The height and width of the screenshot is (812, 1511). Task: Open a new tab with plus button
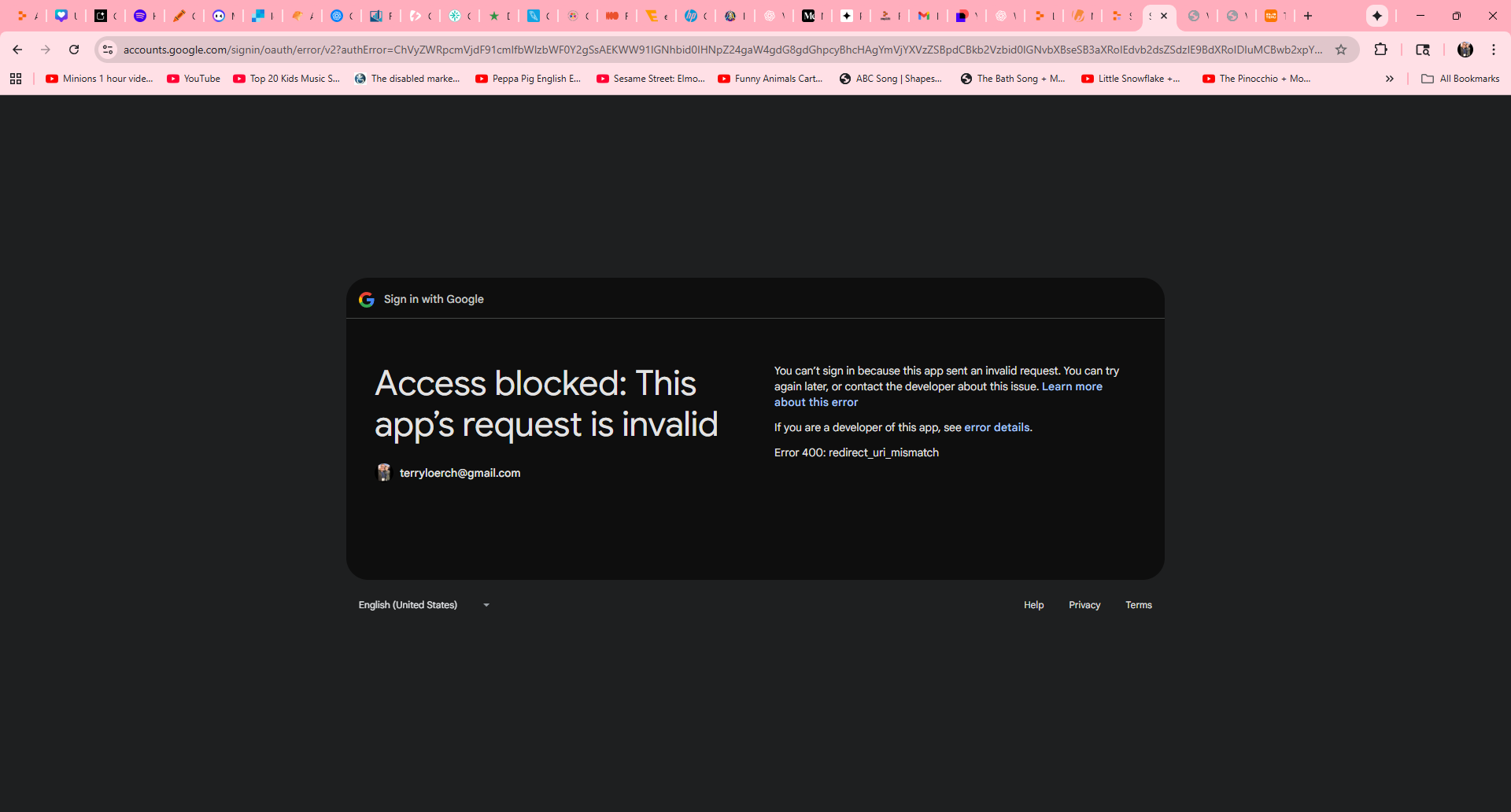(x=1308, y=16)
